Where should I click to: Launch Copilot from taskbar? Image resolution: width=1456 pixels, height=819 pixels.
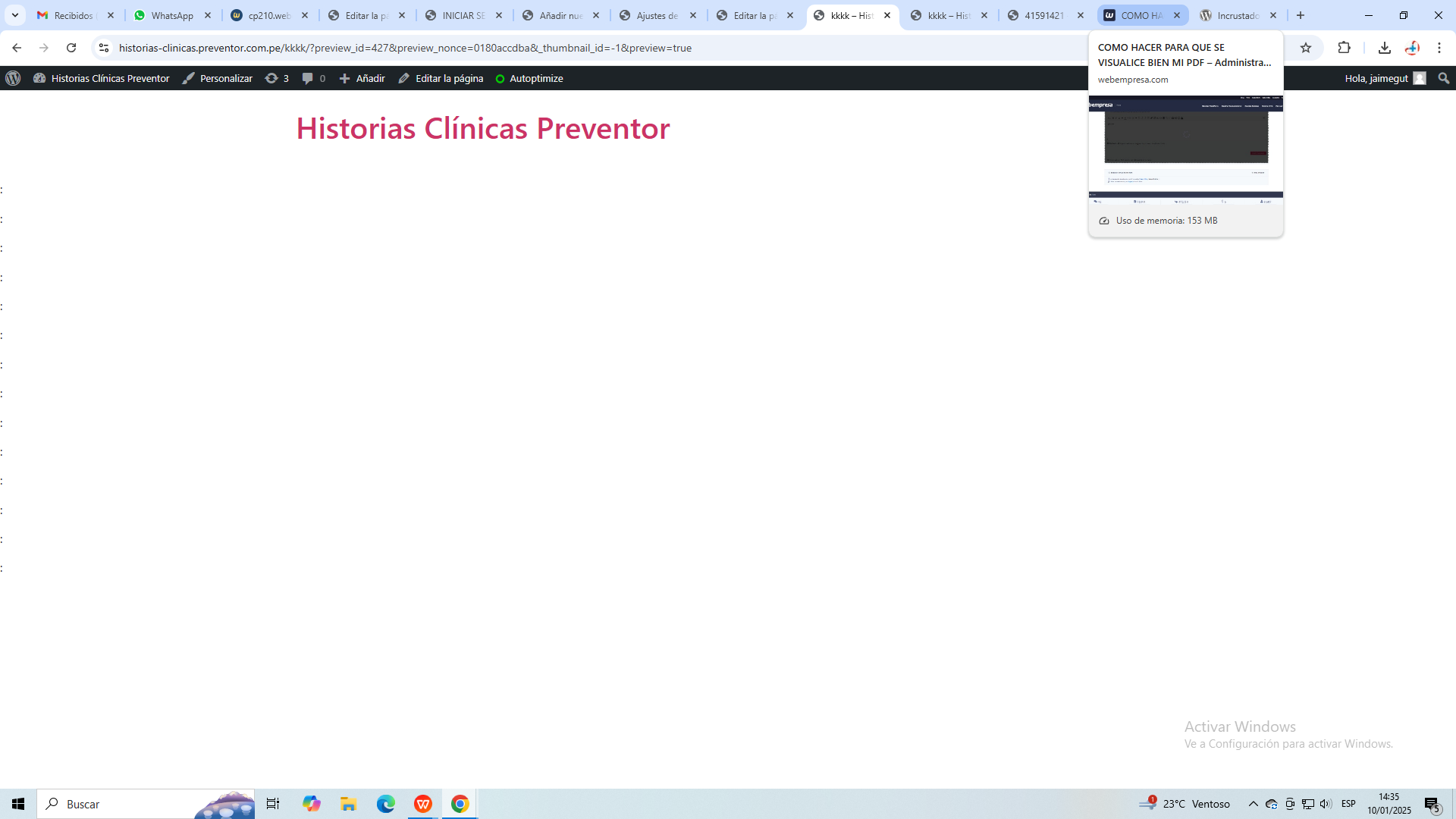[312, 804]
